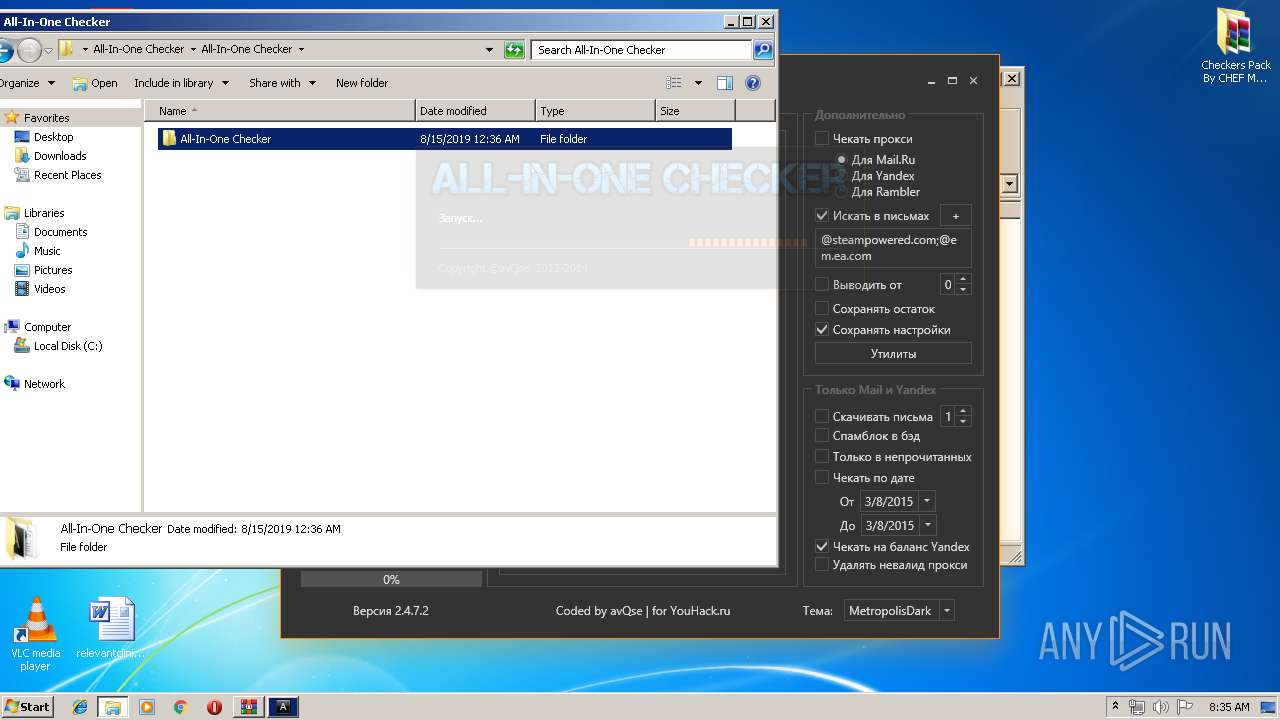Enable Чекать по дате checkbox
Screen dimensions: 1280x720
pos(822,477)
